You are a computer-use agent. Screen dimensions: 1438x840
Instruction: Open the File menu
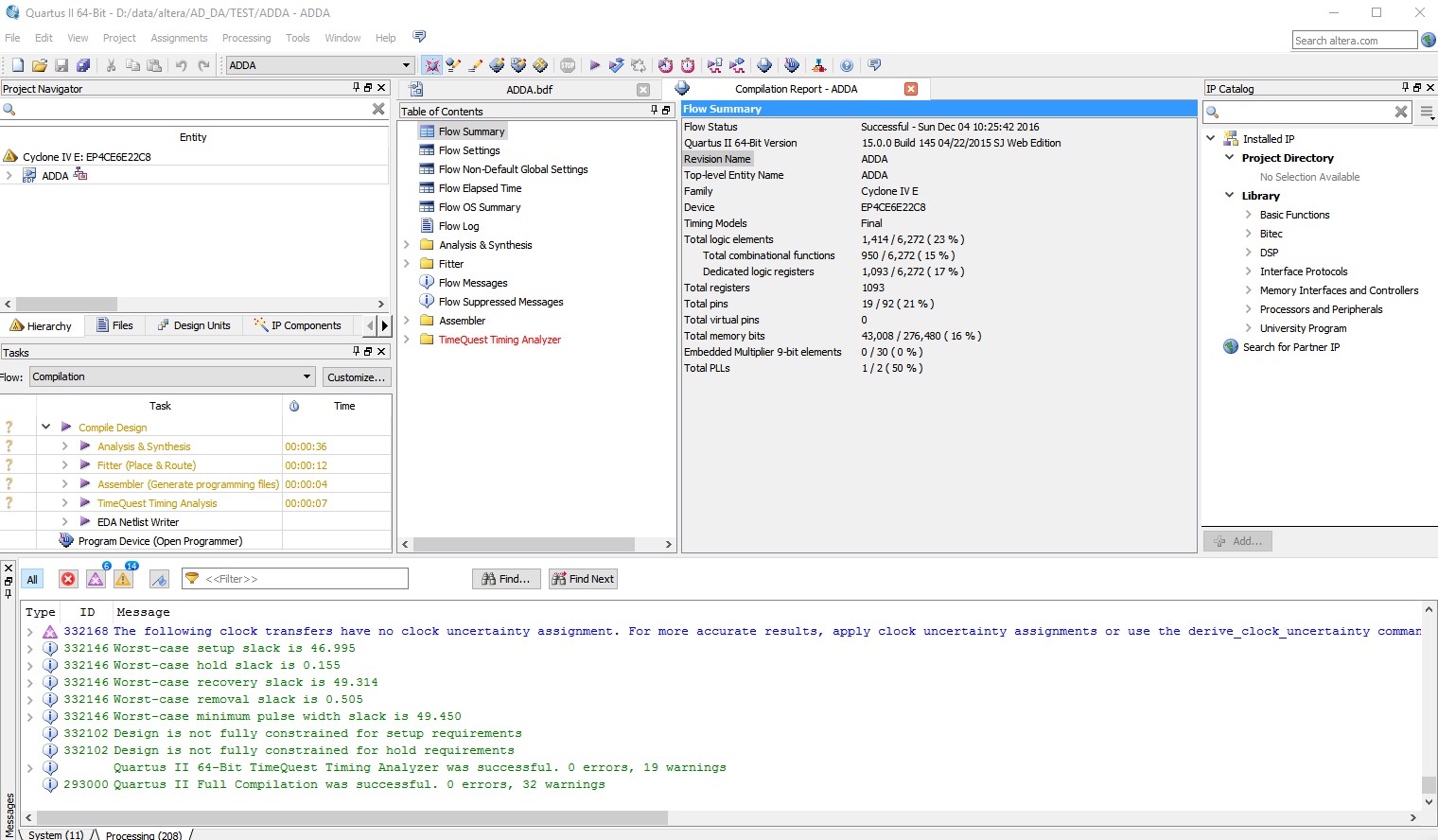(12, 38)
